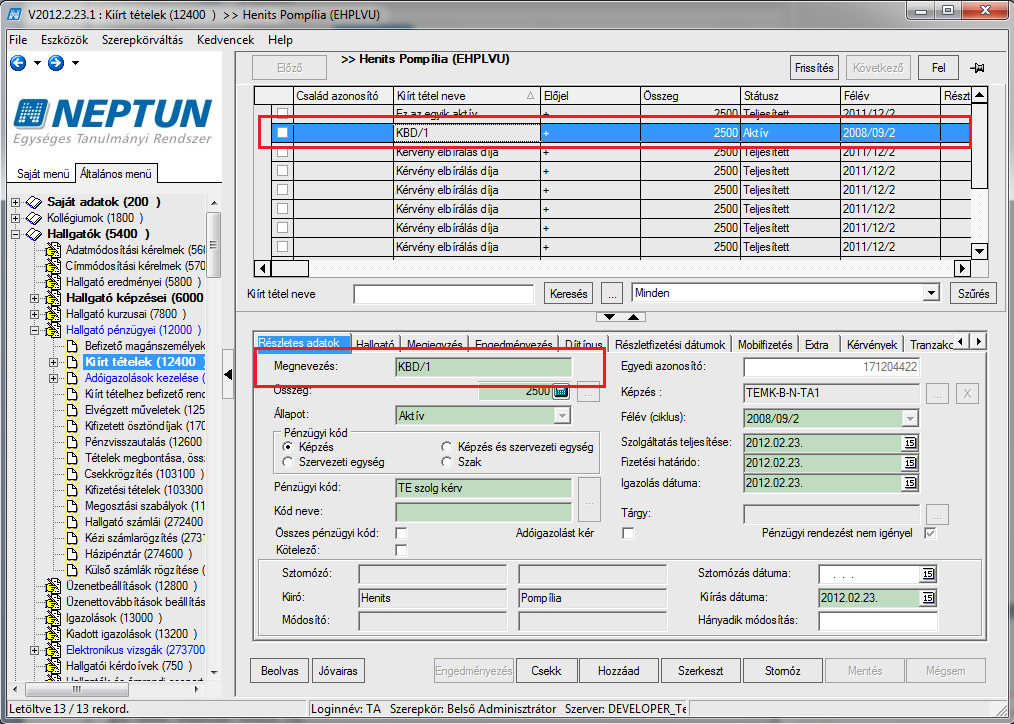Click the Hallgatók book icon
The height and width of the screenshot is (724, 1014).
click(34, 234)
